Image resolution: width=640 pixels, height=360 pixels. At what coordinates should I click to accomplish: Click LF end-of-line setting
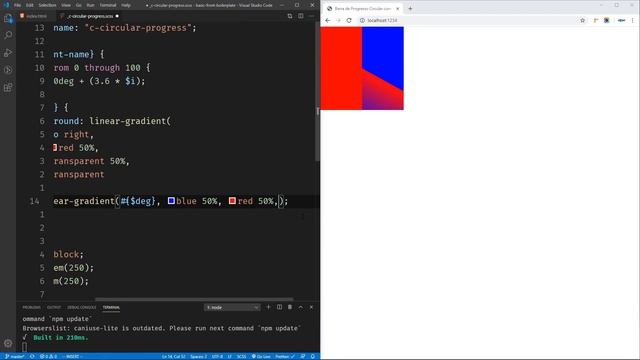(x=230, y=356)
